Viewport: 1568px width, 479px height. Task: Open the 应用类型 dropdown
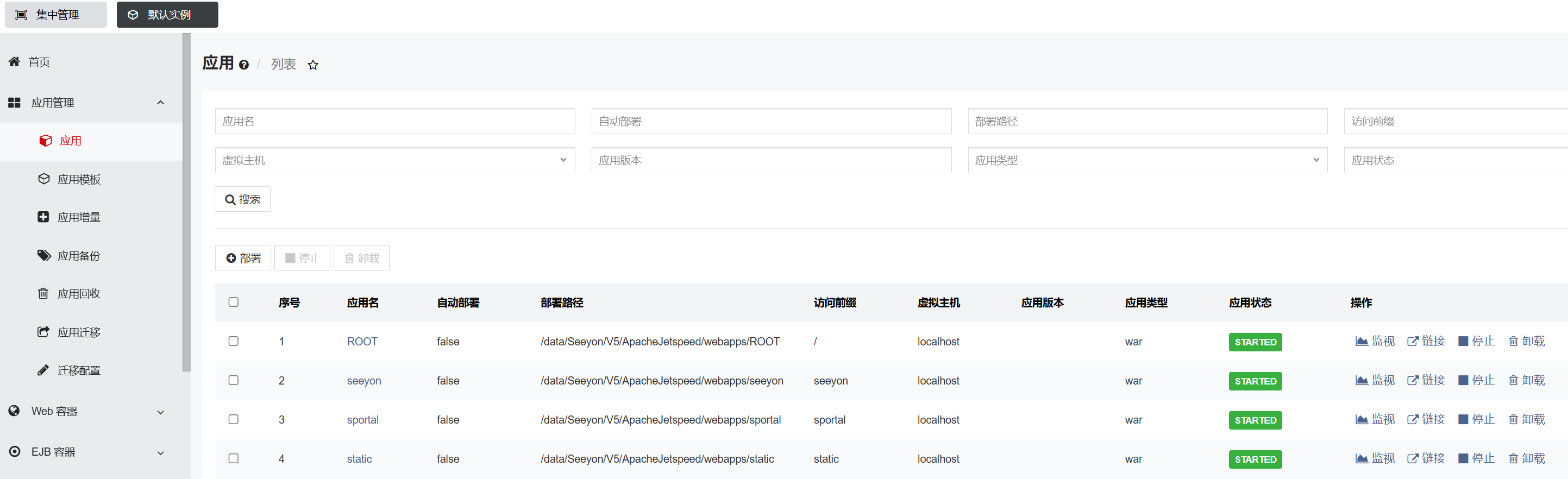click(1147, 160)
